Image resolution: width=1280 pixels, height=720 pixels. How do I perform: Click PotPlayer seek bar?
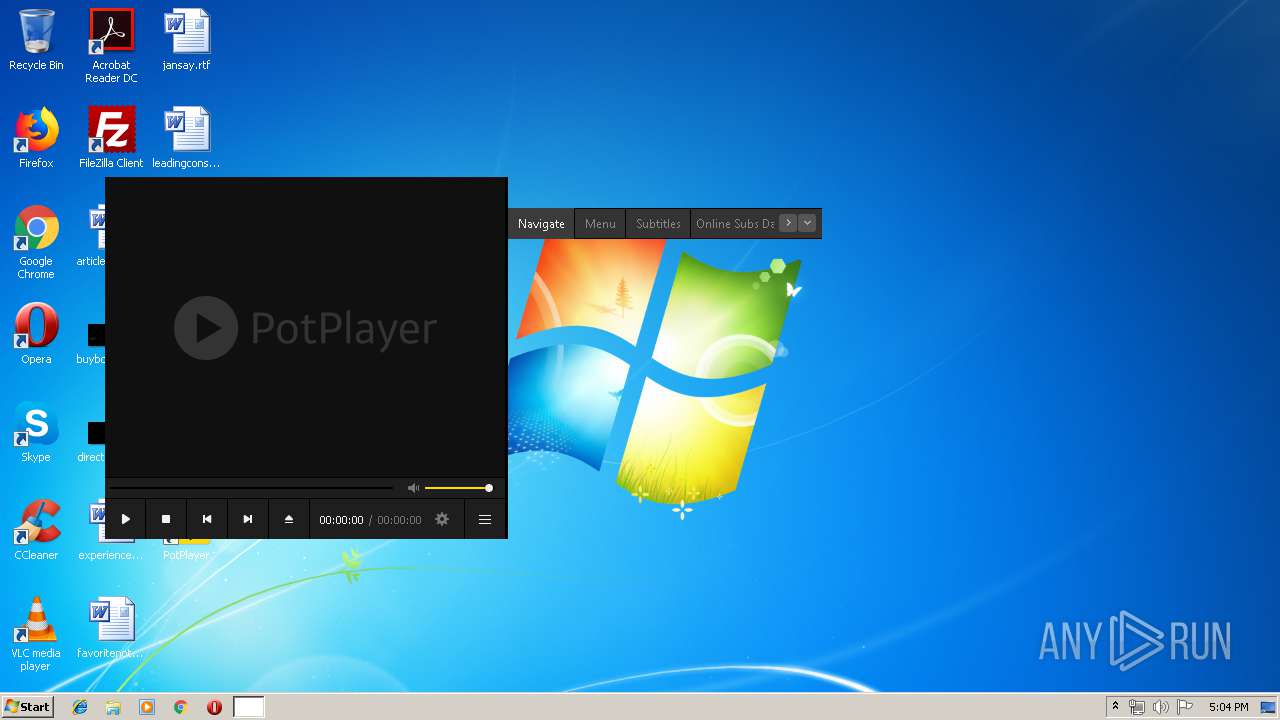(251, 488)
